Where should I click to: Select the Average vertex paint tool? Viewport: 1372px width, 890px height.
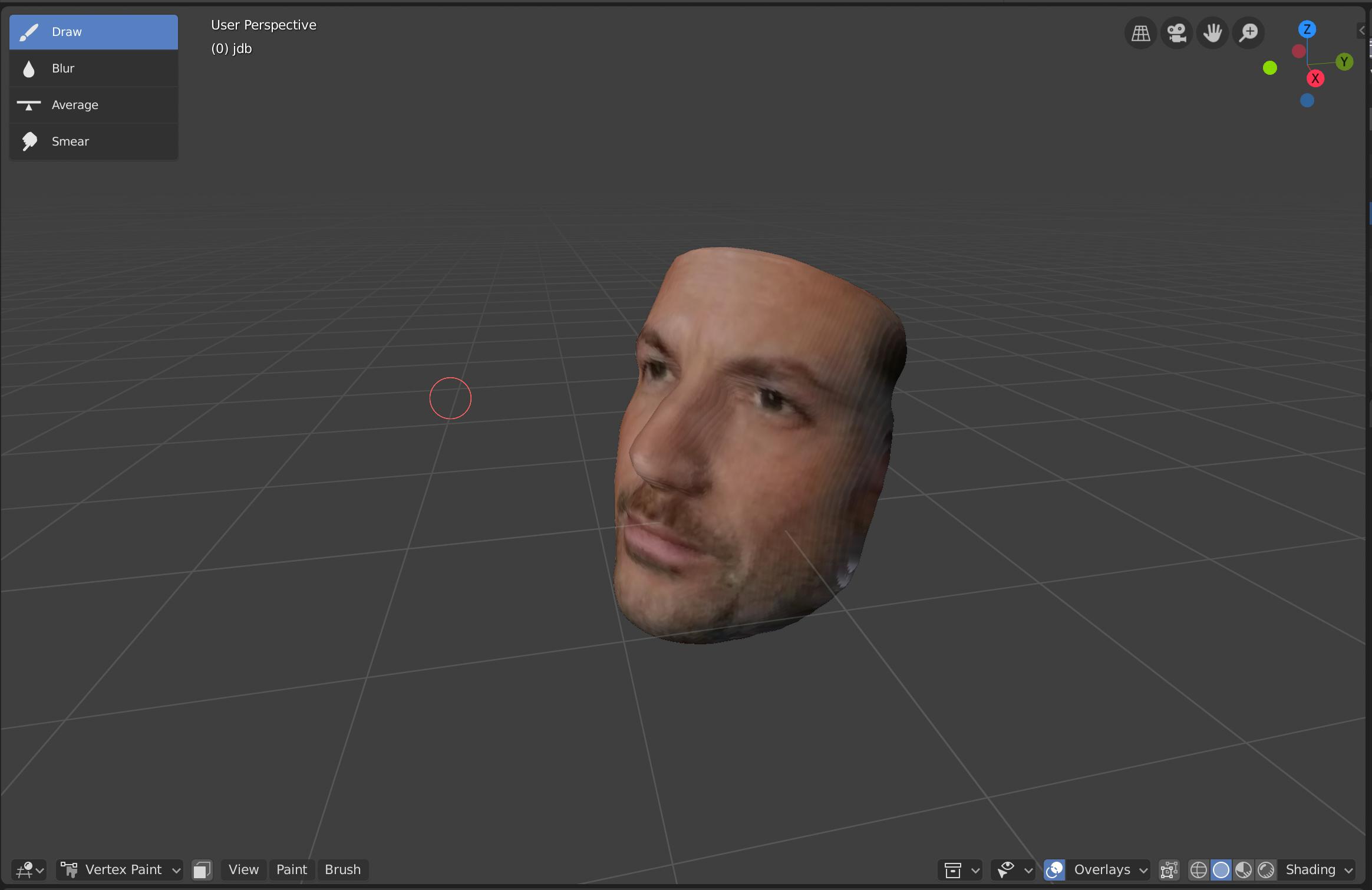pyautogui.click(x=93, y=104)
